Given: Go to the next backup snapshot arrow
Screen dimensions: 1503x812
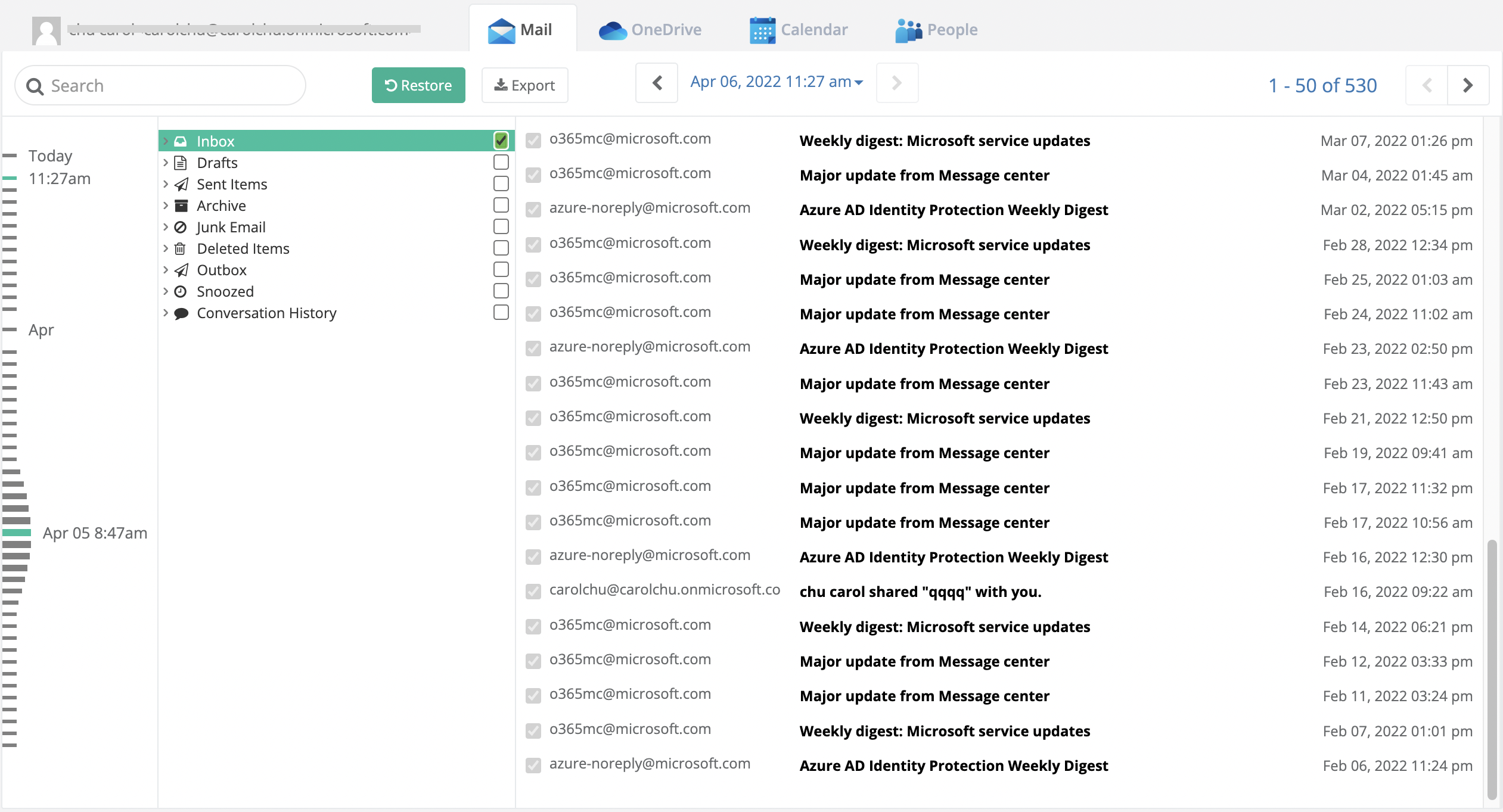Looking at the screenshot, I should click(897, 83).
